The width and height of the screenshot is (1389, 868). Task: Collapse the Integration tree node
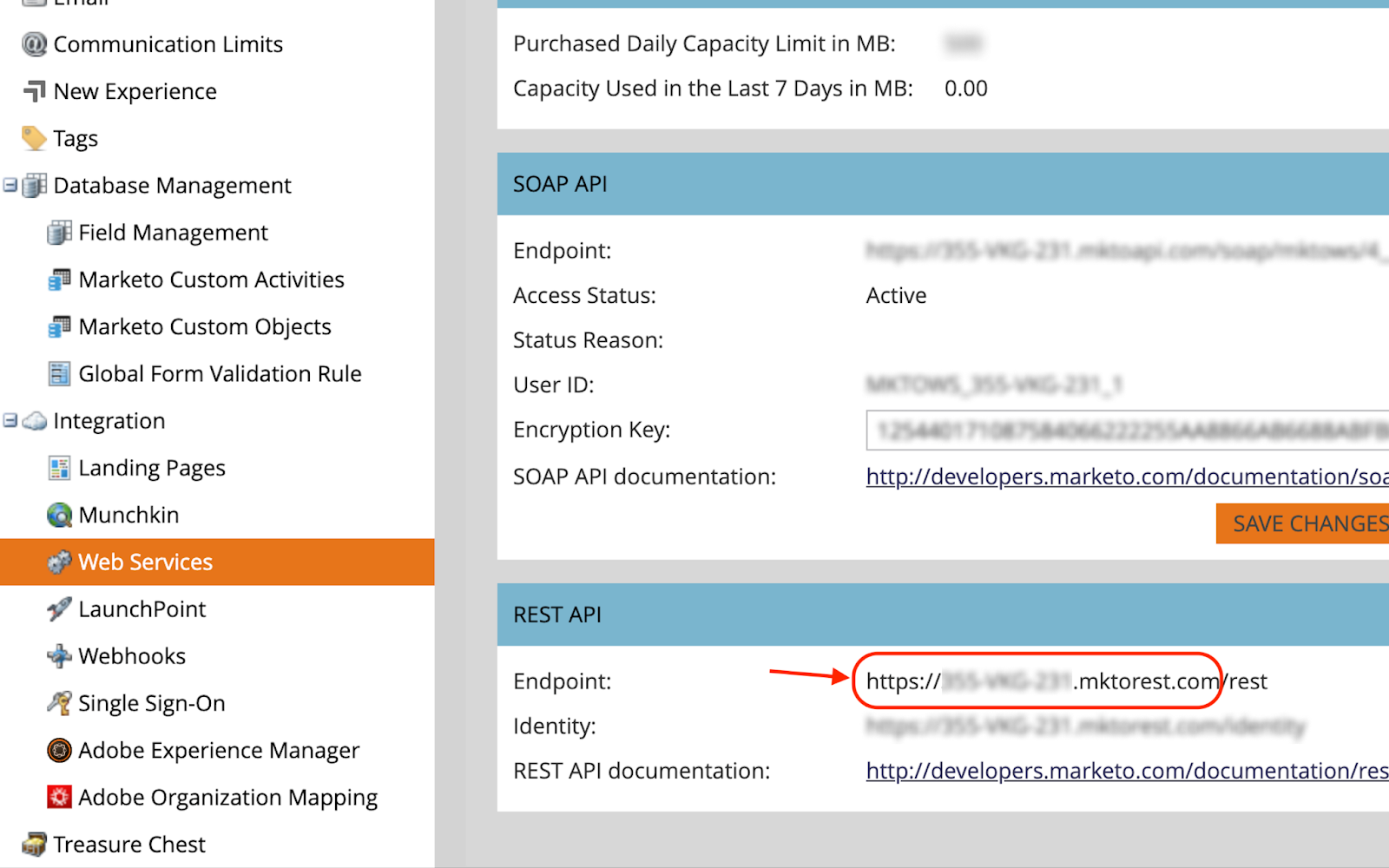coord(10,421)
